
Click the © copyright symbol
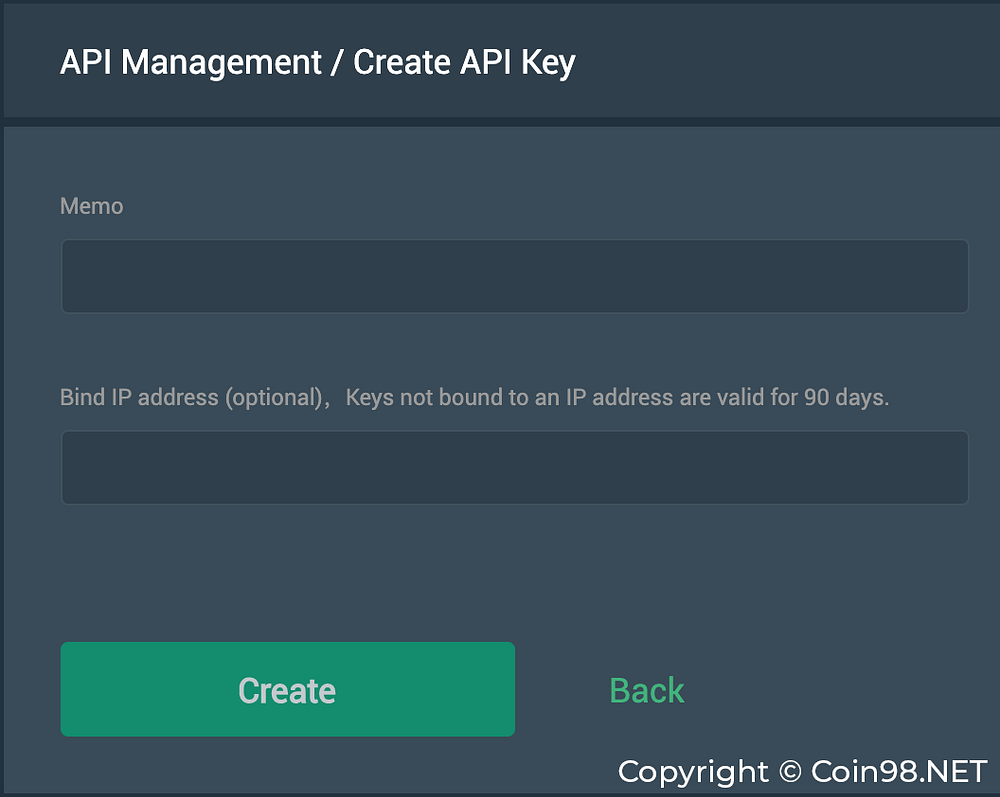click(x=790, y=771)
